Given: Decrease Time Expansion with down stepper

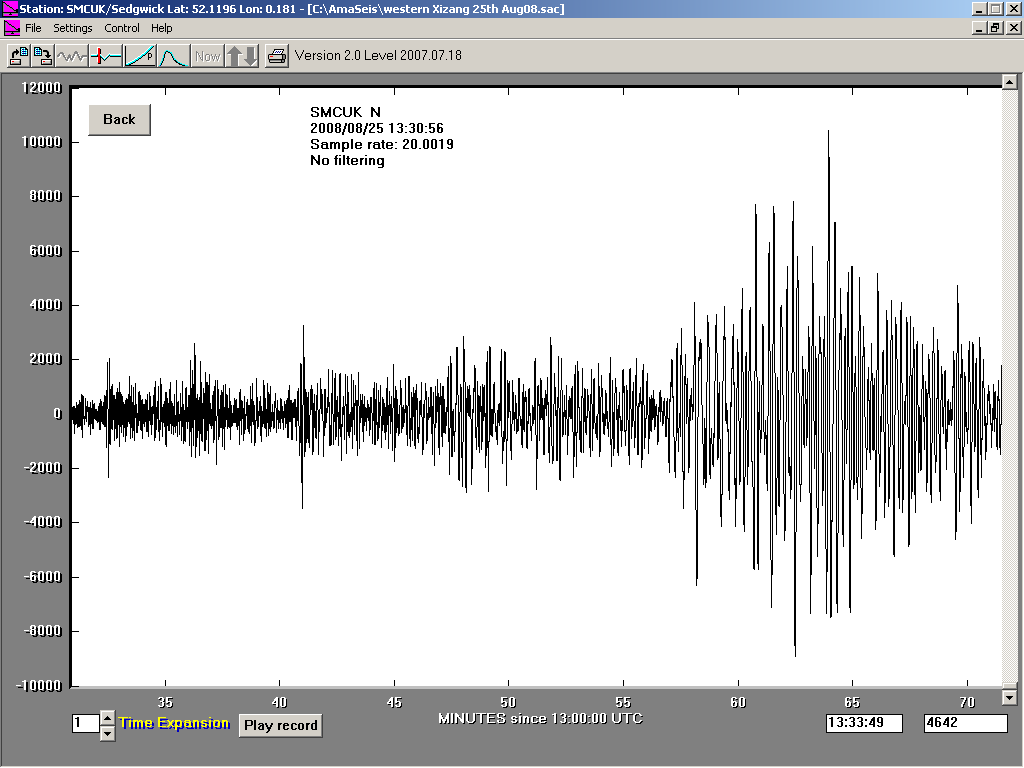Looking at the screenshot, I should click(107, 731).
